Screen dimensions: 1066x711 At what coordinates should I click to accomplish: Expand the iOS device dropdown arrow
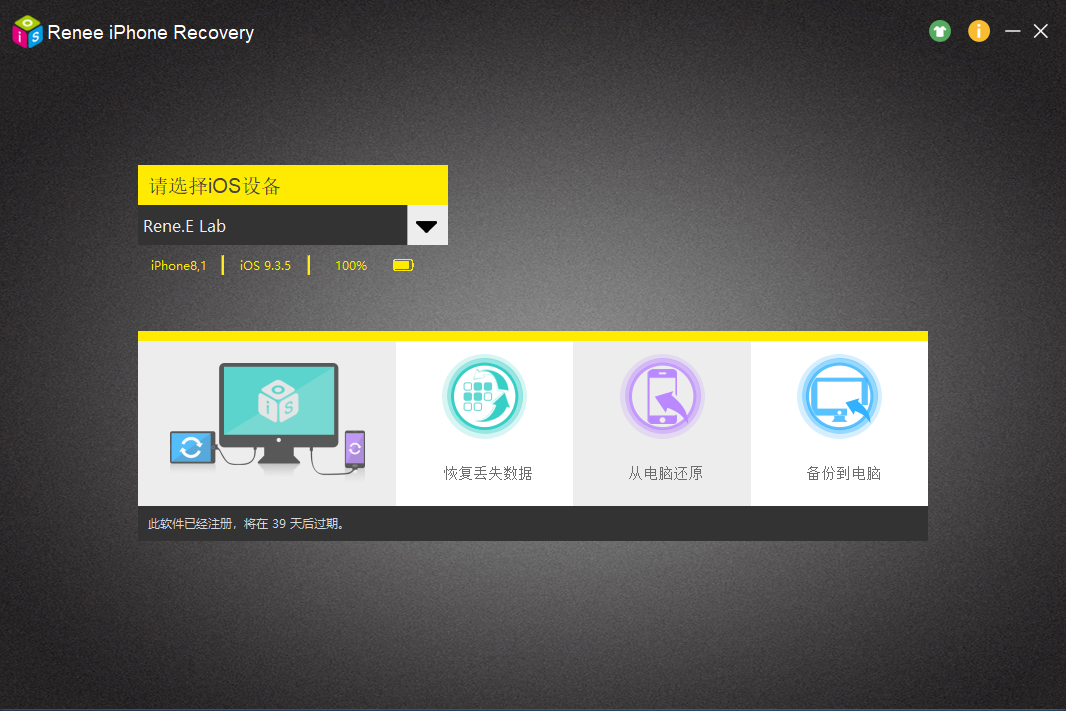click(427, 226)
